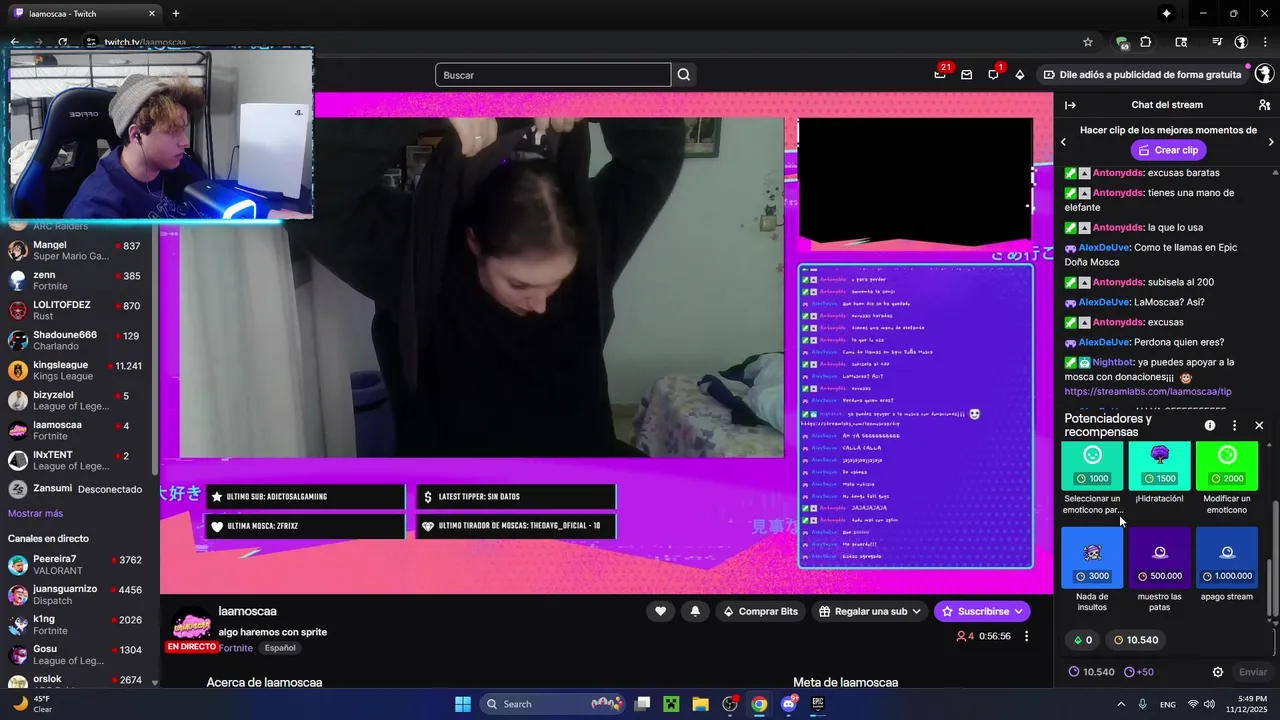Screen dimensions: 1280x720
Task: Click the Comprar Bits button
Action: [x=760, y=611]
